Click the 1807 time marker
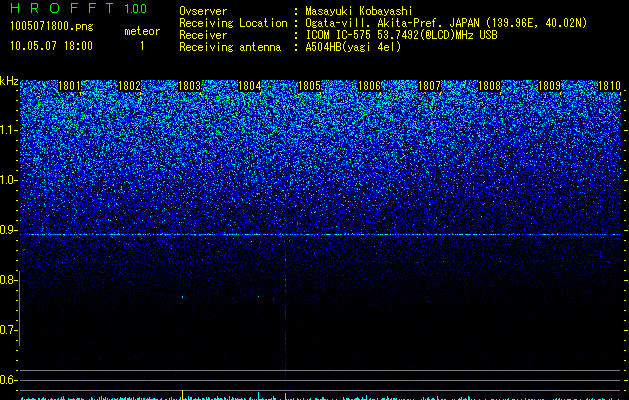Image resolution: width=629 pixels, height=400 pixels. pos(429,86)
